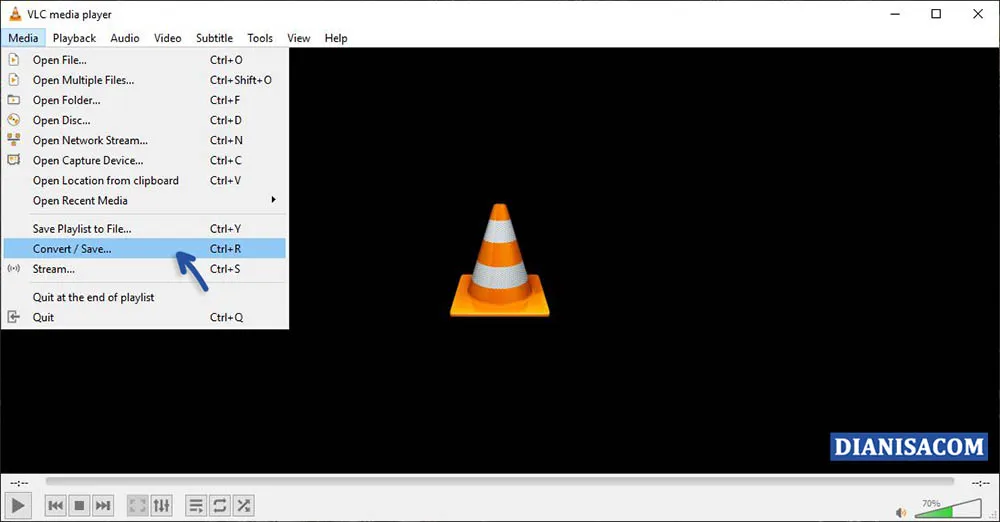Choose Open File... menu entry
The height and width of the screenshot is (522, 1000).
pos(145,60)
